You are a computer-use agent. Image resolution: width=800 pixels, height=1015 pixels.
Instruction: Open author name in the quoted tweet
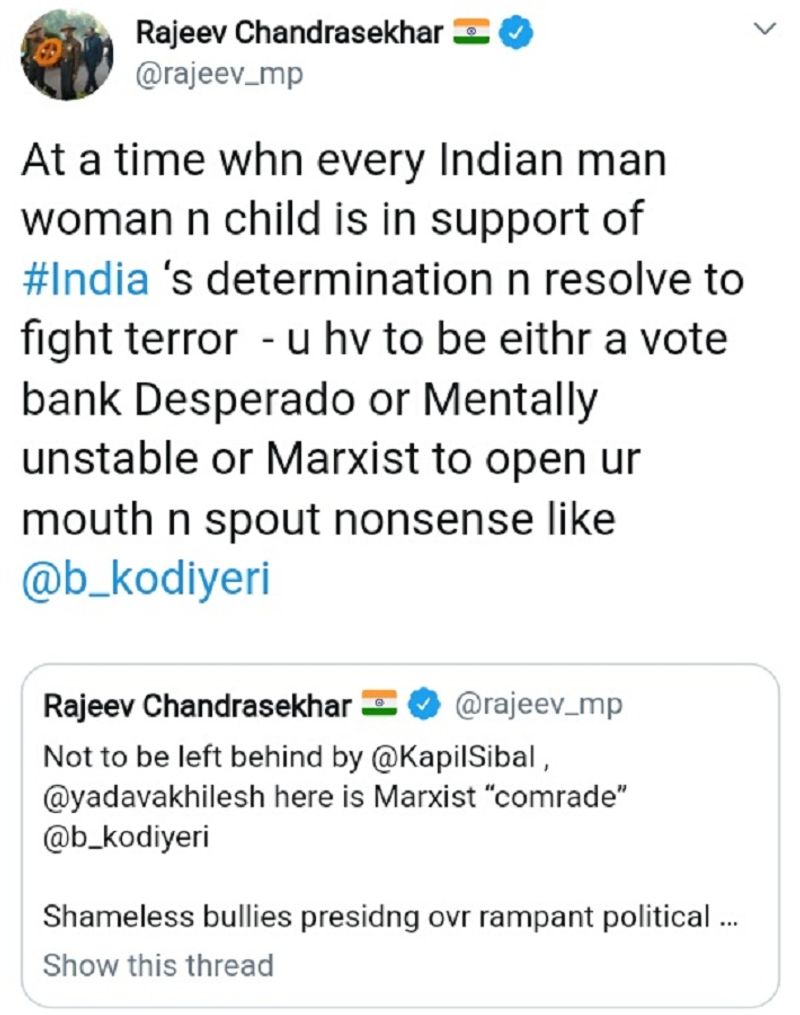click(x=196, y=706)
